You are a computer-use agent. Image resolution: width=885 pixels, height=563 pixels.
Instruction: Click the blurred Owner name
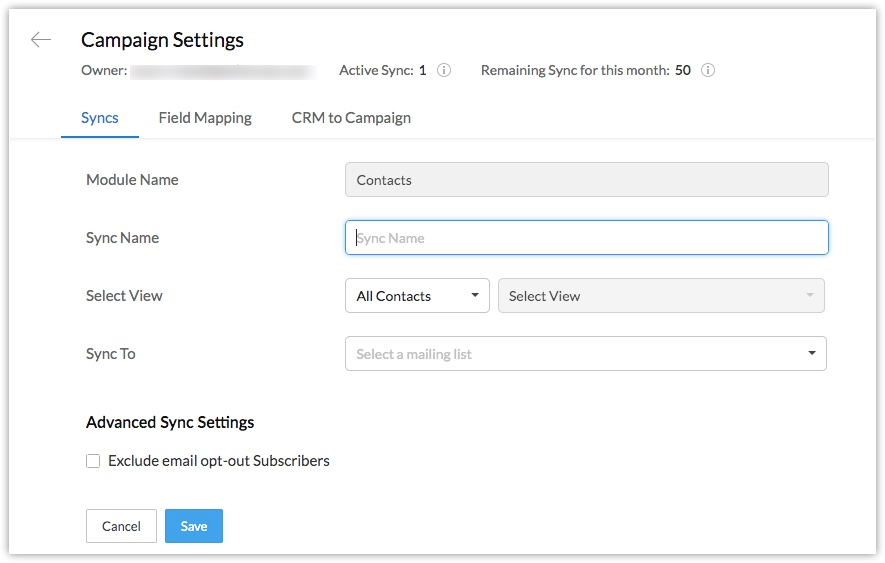click(x=223, y=71)
